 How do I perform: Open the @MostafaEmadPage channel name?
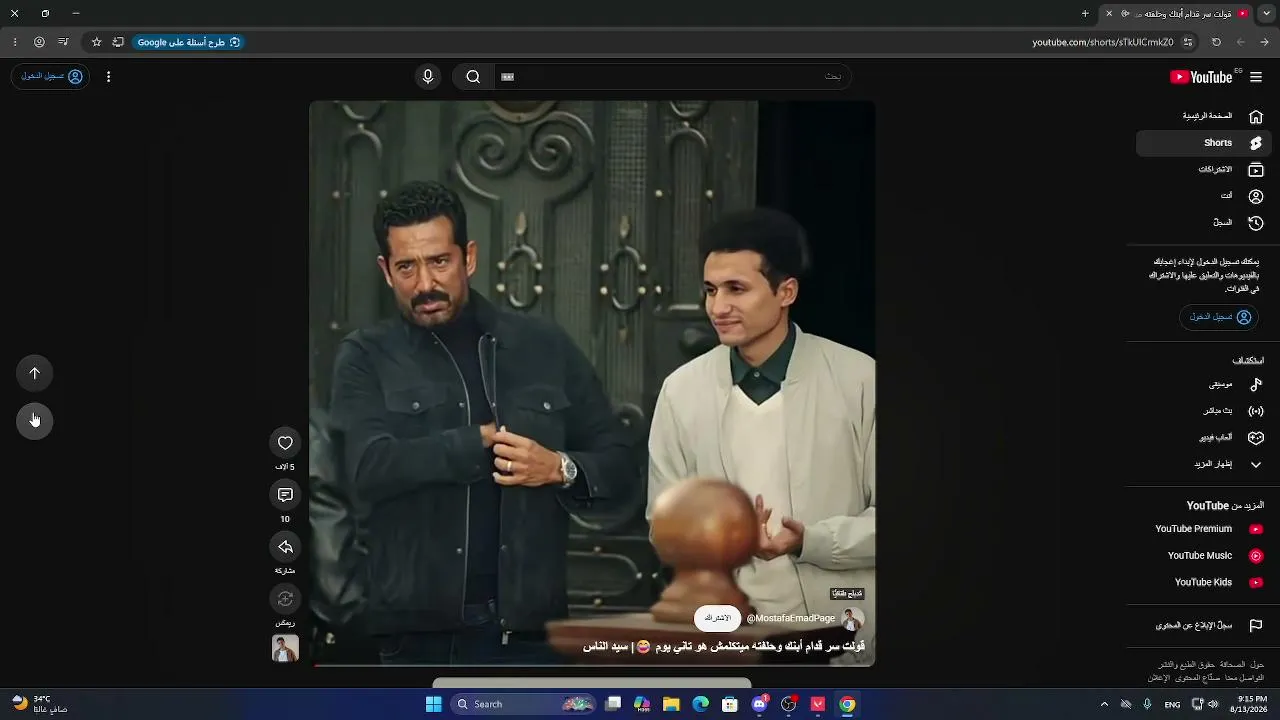point(790,618)
